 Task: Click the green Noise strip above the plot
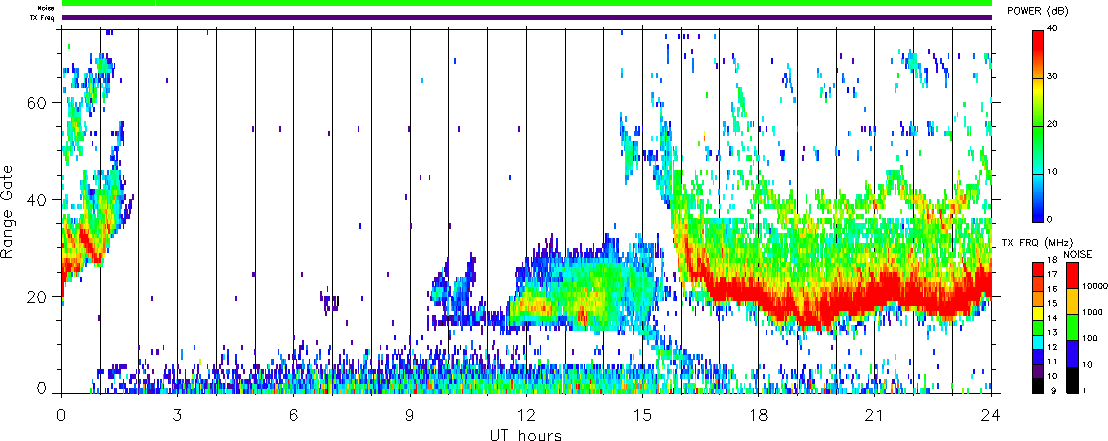(x=527, y=4)
